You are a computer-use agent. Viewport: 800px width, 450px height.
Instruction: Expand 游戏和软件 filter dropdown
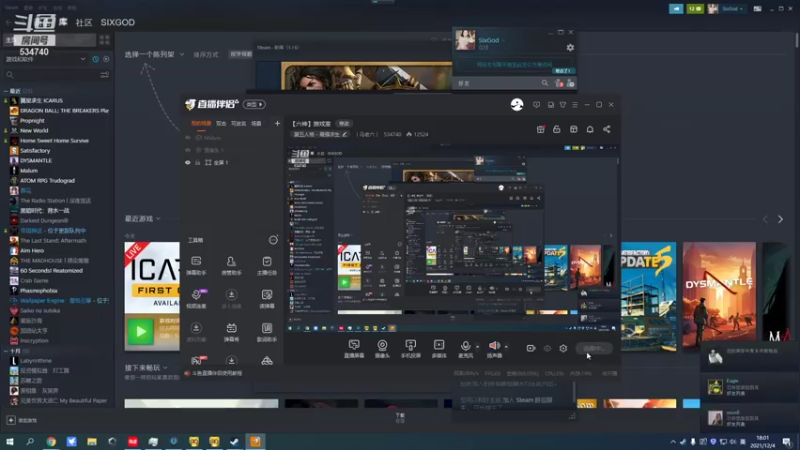point(46,59)
